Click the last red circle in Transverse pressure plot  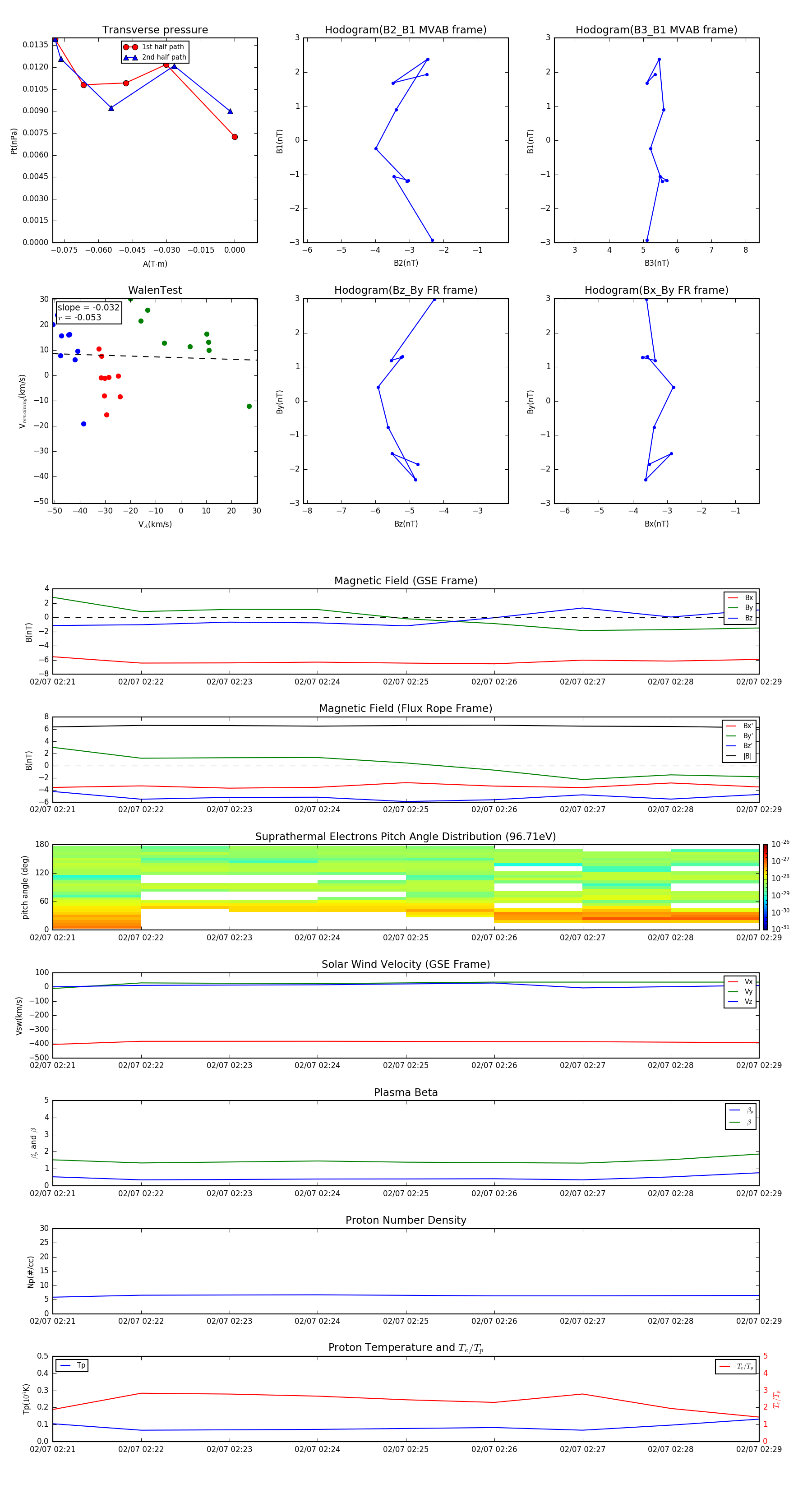point(235,137)
